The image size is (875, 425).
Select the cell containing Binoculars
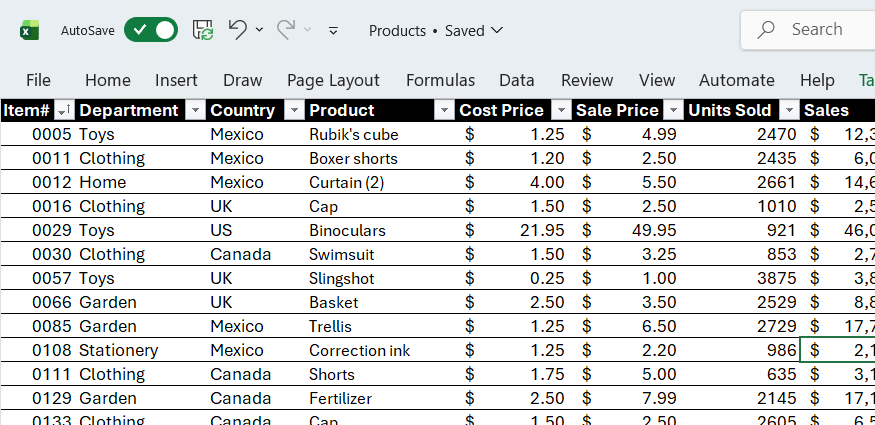pyautogui.click(x=347, y=230)
